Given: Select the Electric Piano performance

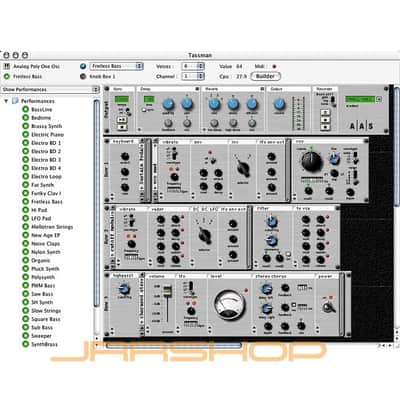Looking at the screenshot, I should pyautogui.click(x=47, y=134).
